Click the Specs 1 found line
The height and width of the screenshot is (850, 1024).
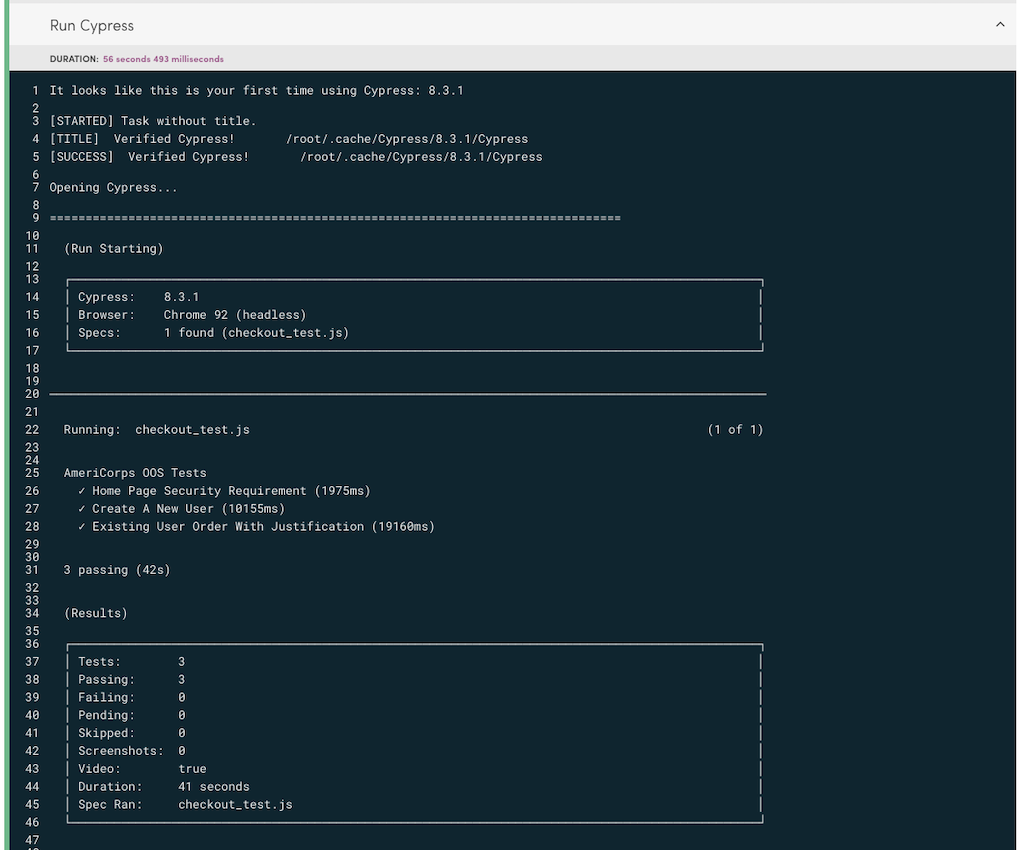[x=213, y=333]
